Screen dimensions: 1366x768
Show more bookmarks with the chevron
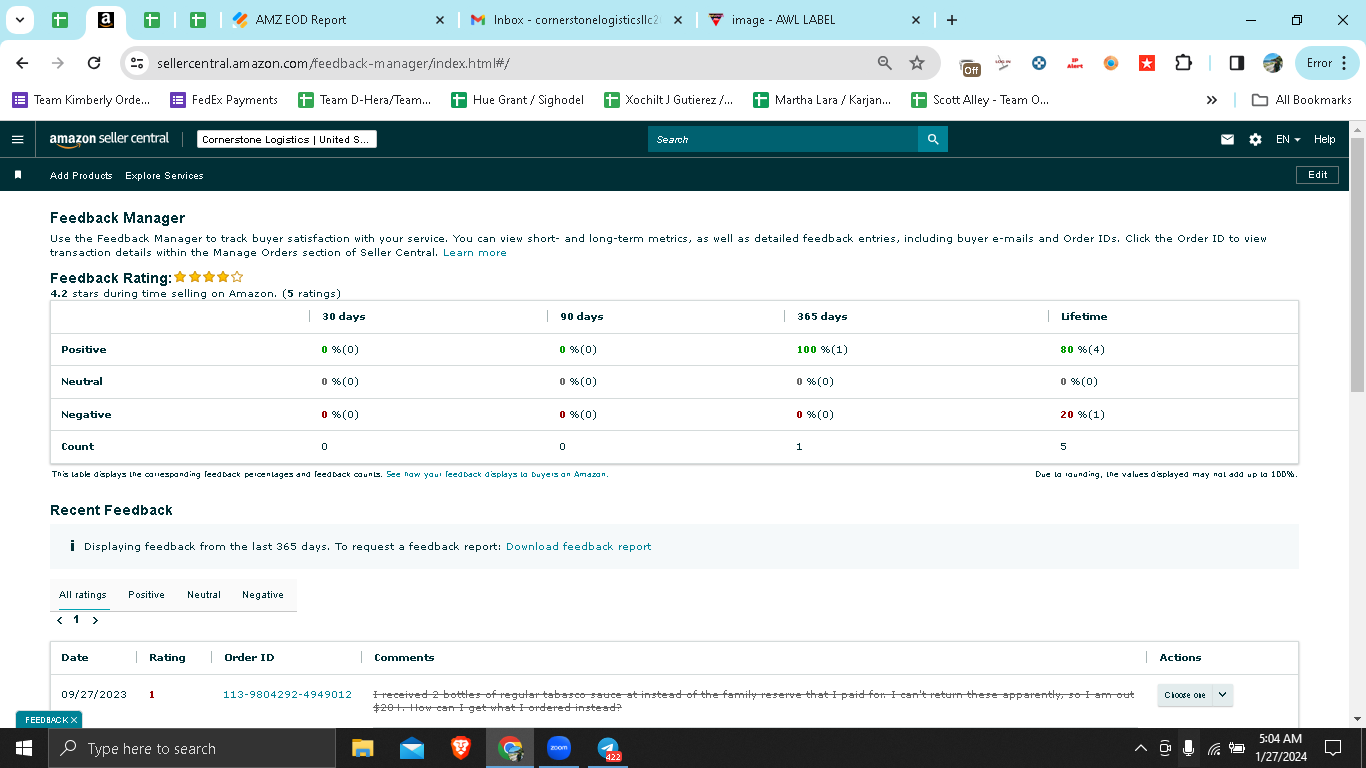pos(1212,100)
